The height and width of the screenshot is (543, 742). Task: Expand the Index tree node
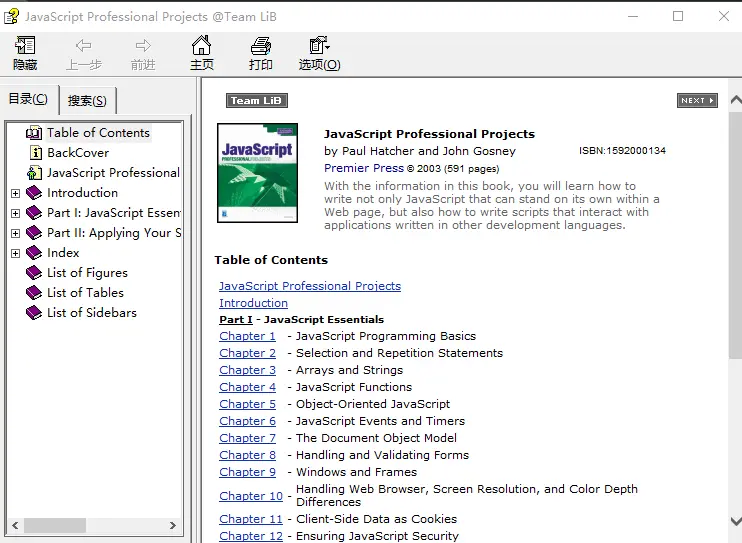15,253
